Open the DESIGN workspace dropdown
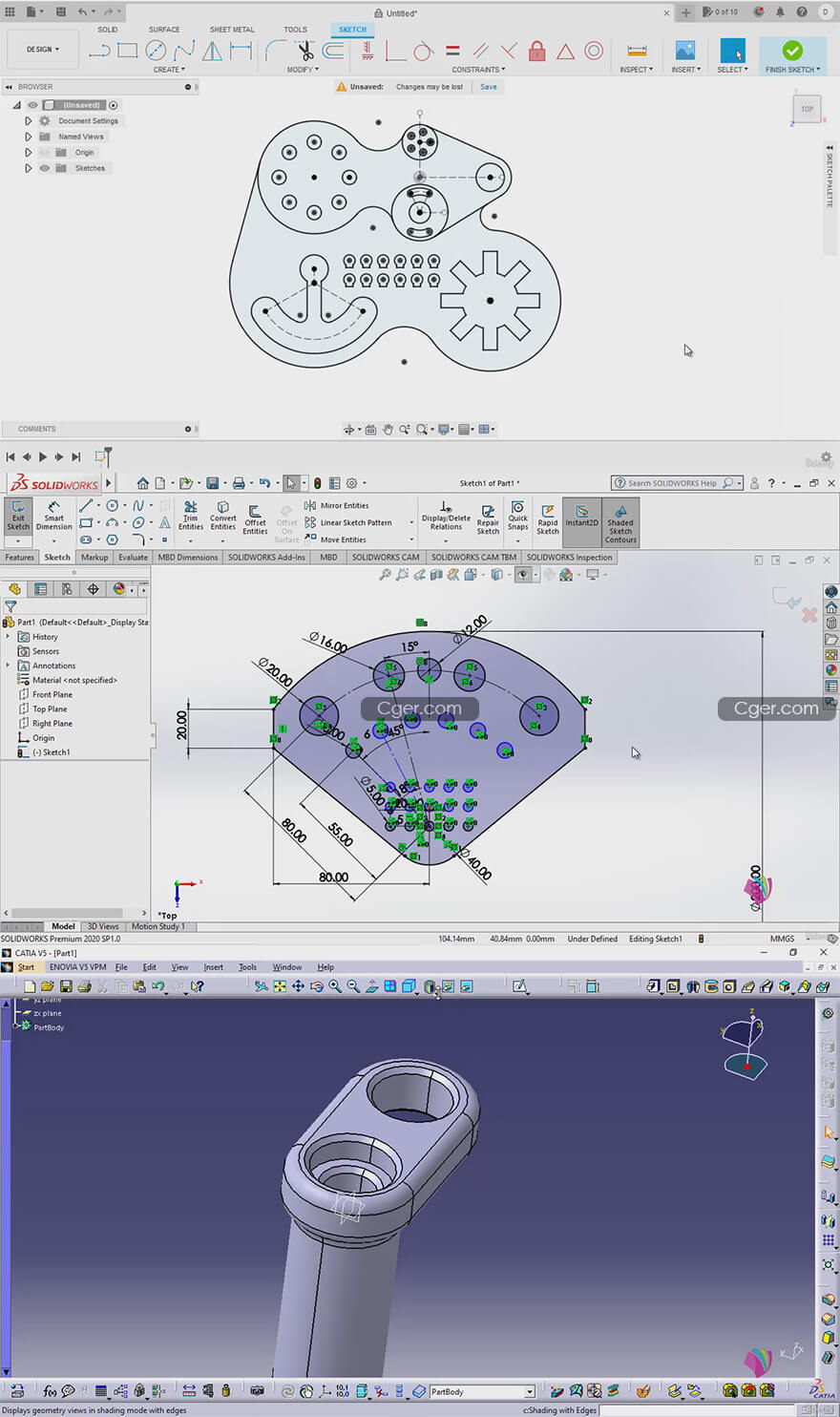This screenshot has width=840, height=1417. [42, 50]
